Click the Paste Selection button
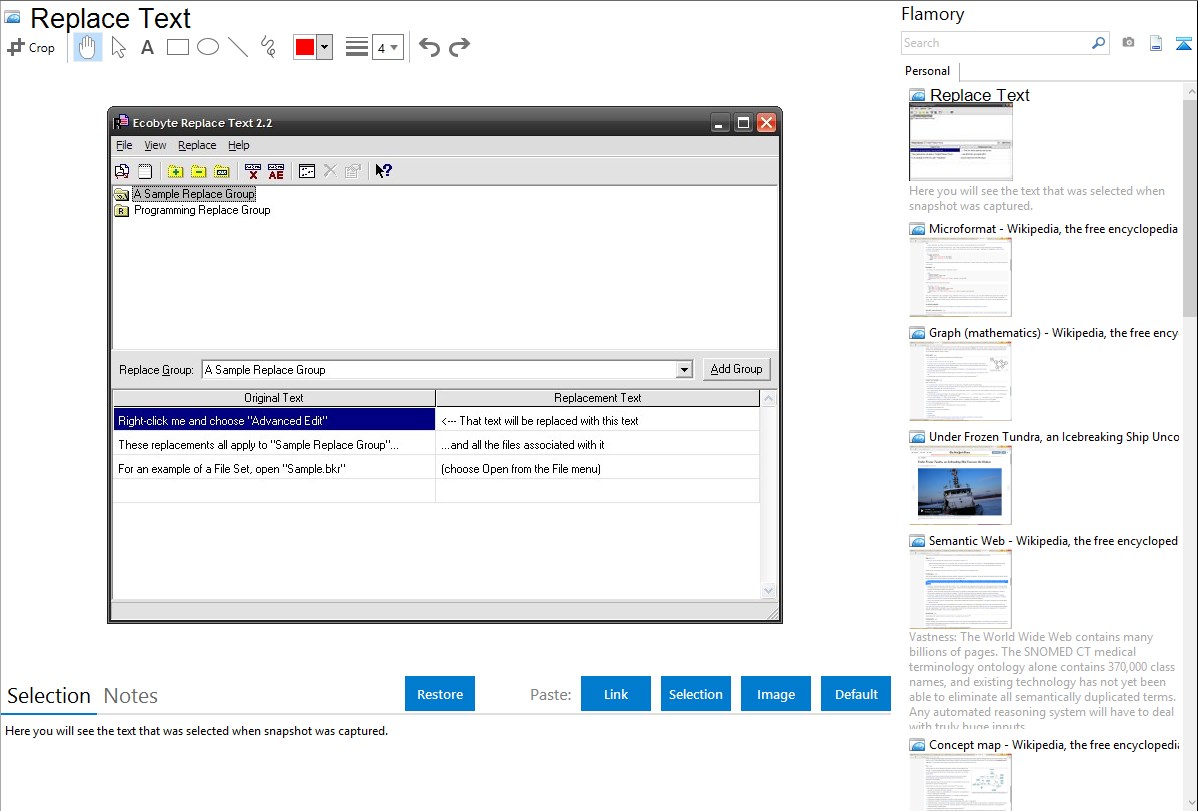Screen dimensions: 1198x811 click(x=696, y=694)
